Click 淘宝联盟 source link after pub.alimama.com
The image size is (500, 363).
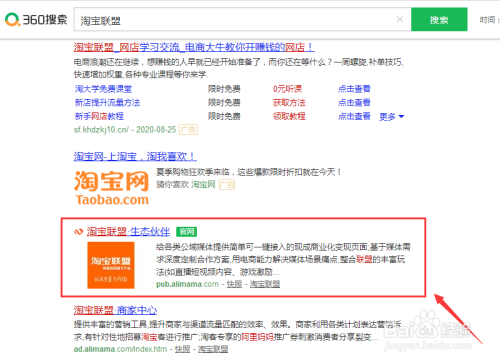click(x=265, y=284)
